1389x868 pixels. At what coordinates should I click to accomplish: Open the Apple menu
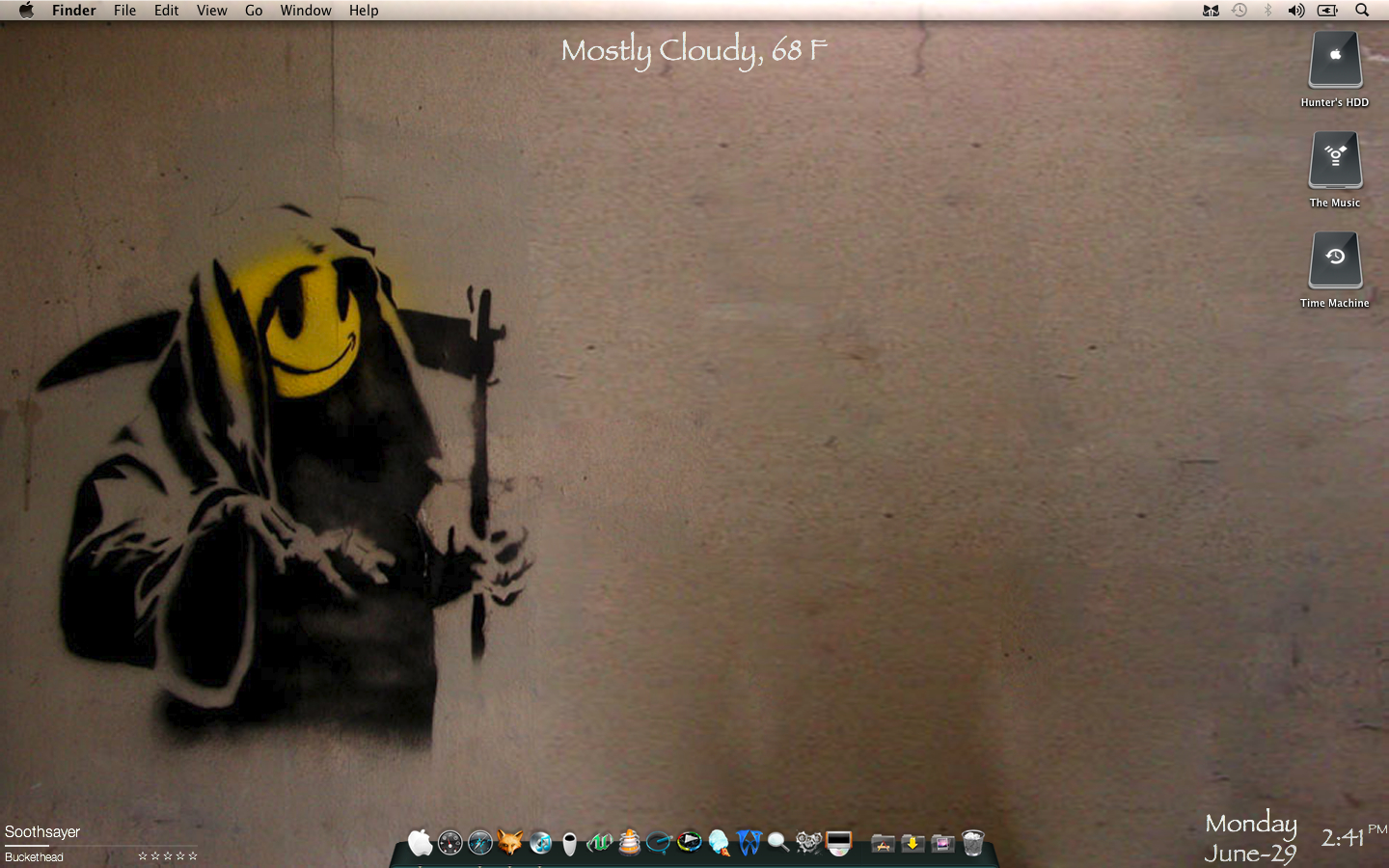26,11
